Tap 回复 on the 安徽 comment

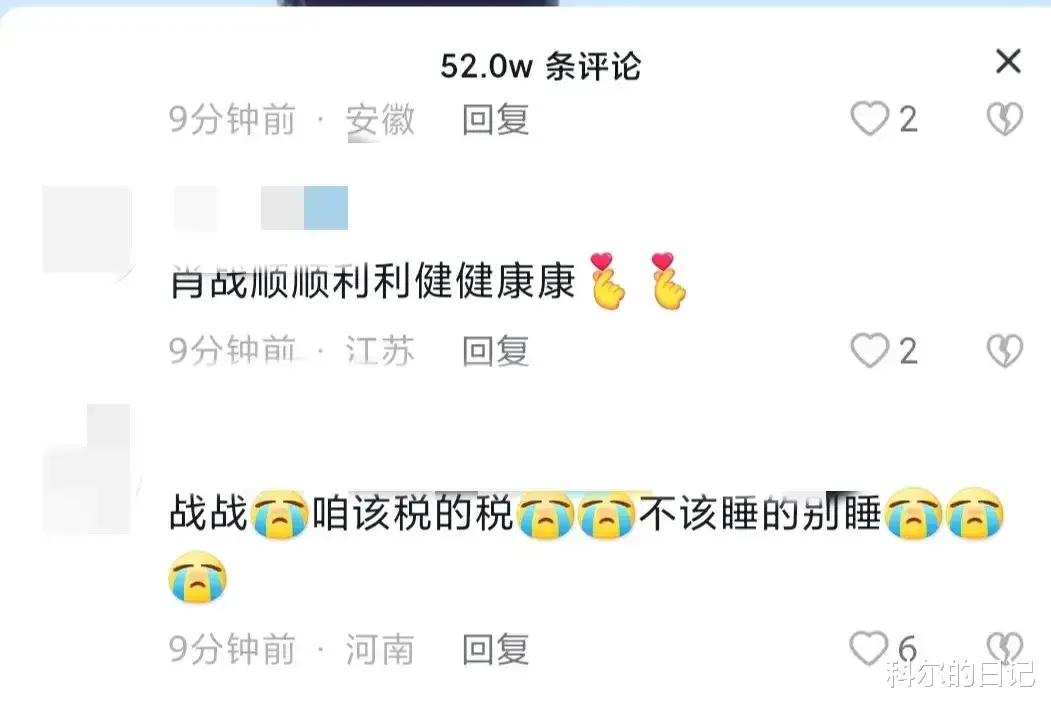pyautogui.click(x=496, y=120)
